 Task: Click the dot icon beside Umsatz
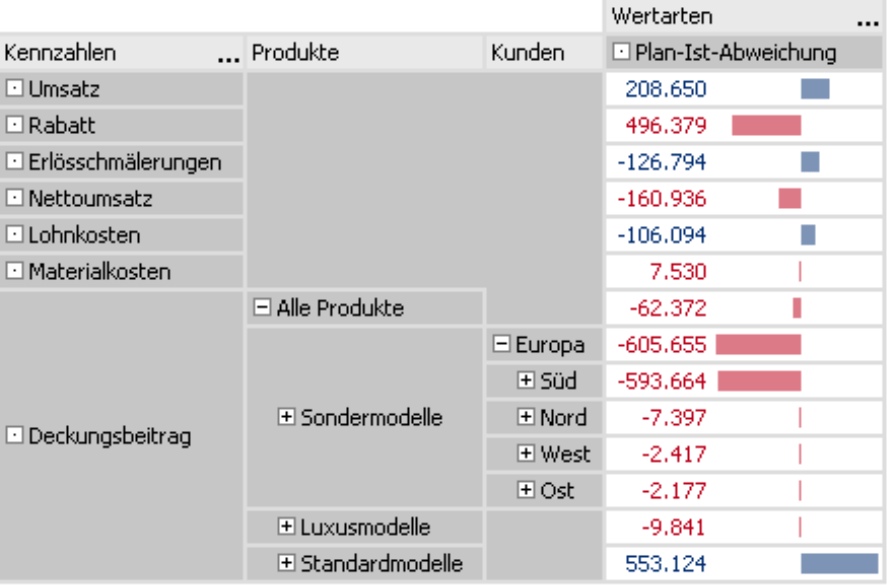(x=14, y=88)
